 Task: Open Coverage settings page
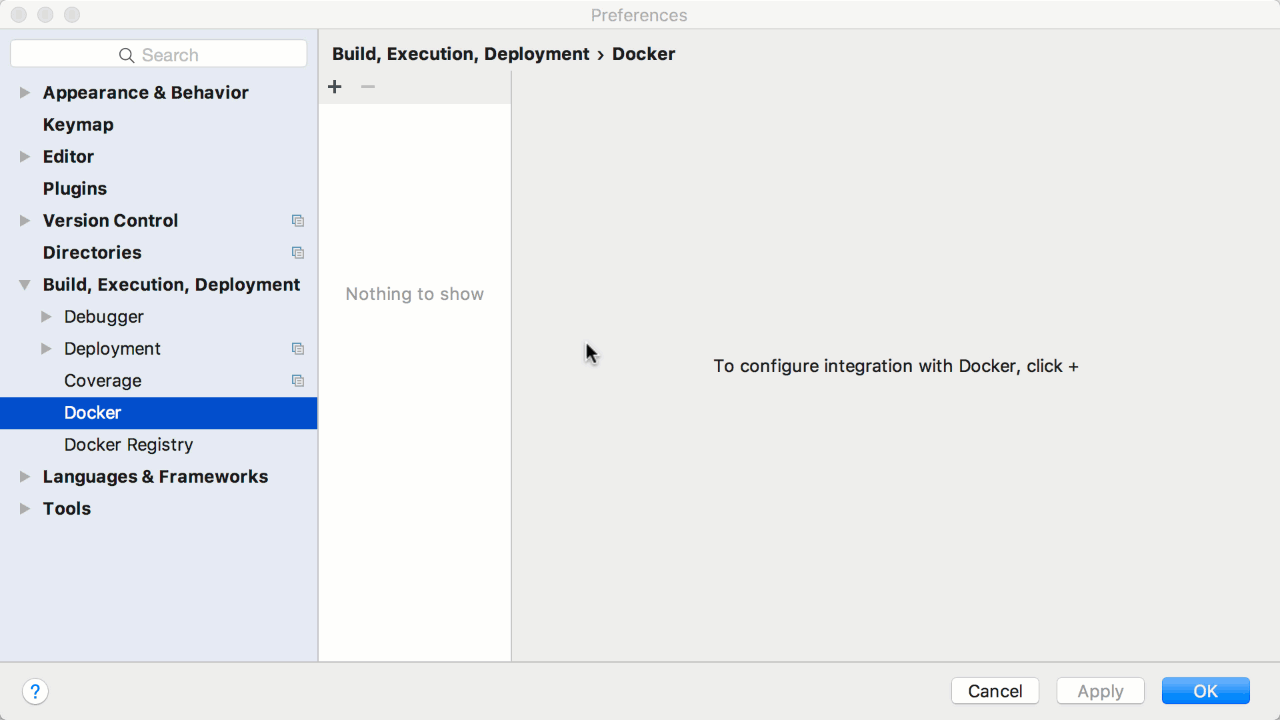coord(103,381)
